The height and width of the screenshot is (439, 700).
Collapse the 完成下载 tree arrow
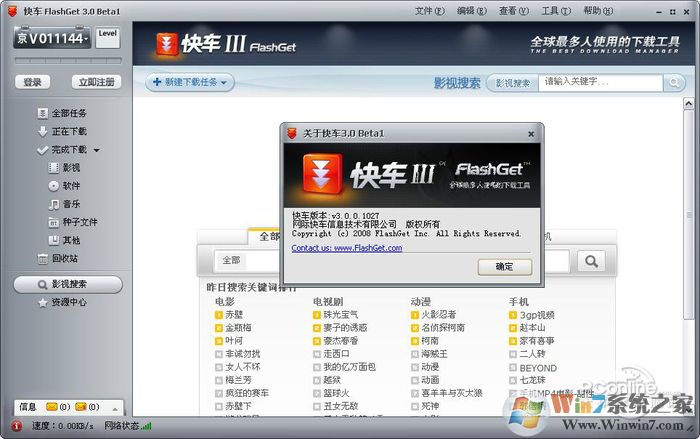97,150
